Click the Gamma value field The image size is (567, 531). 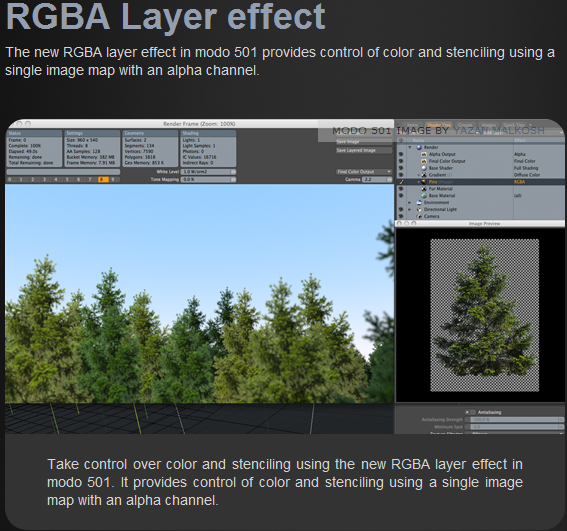tap(377, 179)
